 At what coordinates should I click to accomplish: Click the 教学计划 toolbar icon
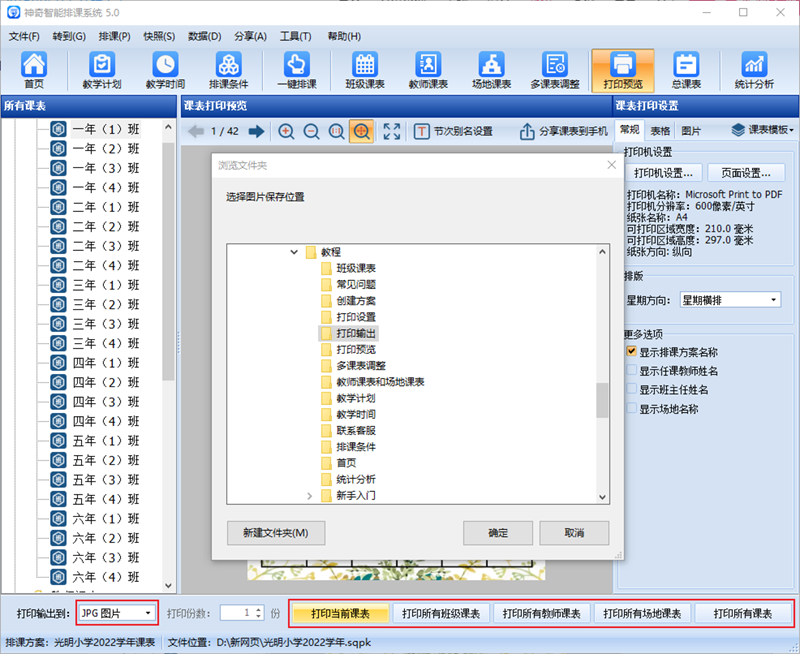(101, 70)
